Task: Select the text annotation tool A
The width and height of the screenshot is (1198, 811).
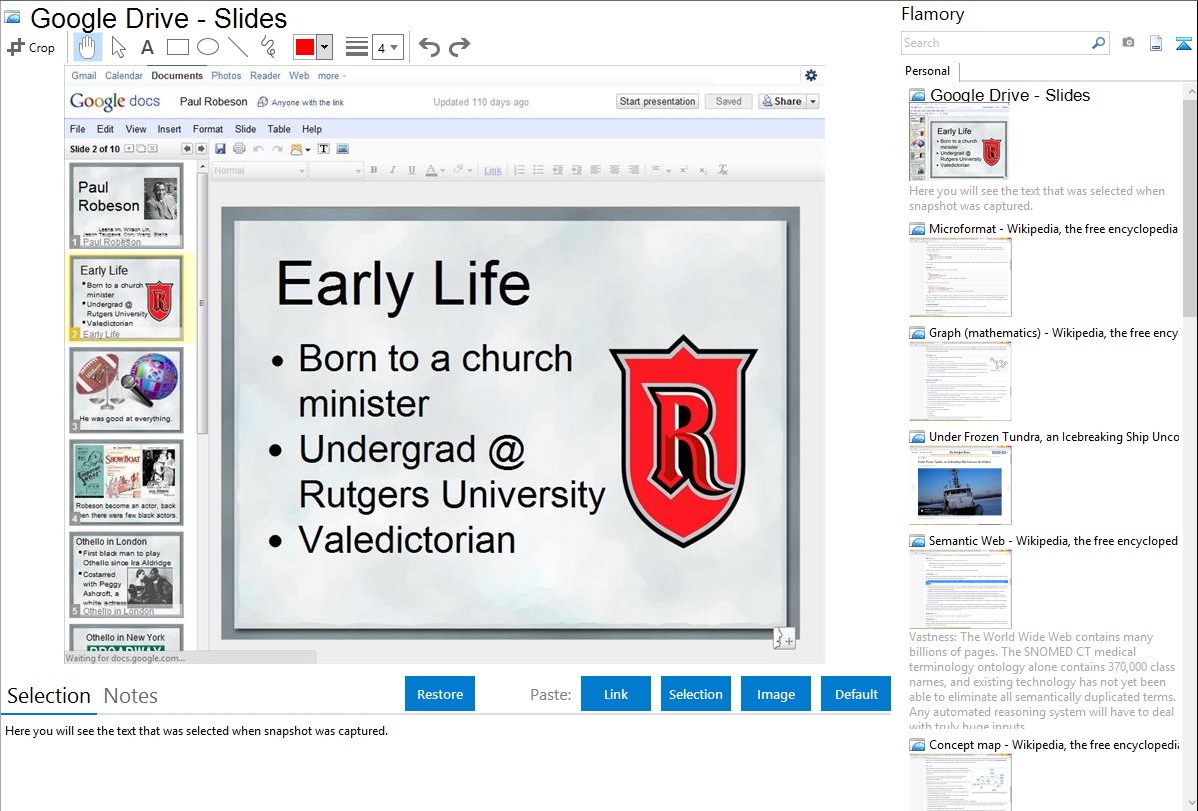Action: (x=147, y=47)
